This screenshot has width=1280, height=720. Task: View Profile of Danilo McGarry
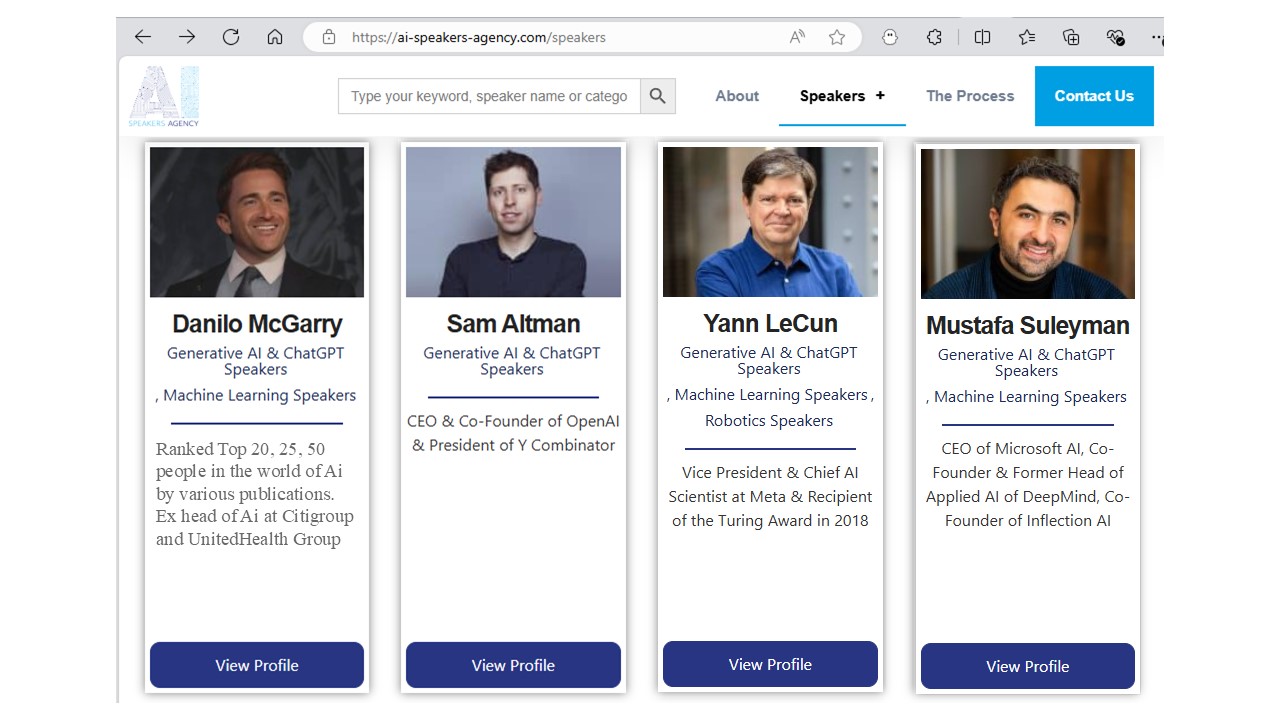(x=257, y=665)
